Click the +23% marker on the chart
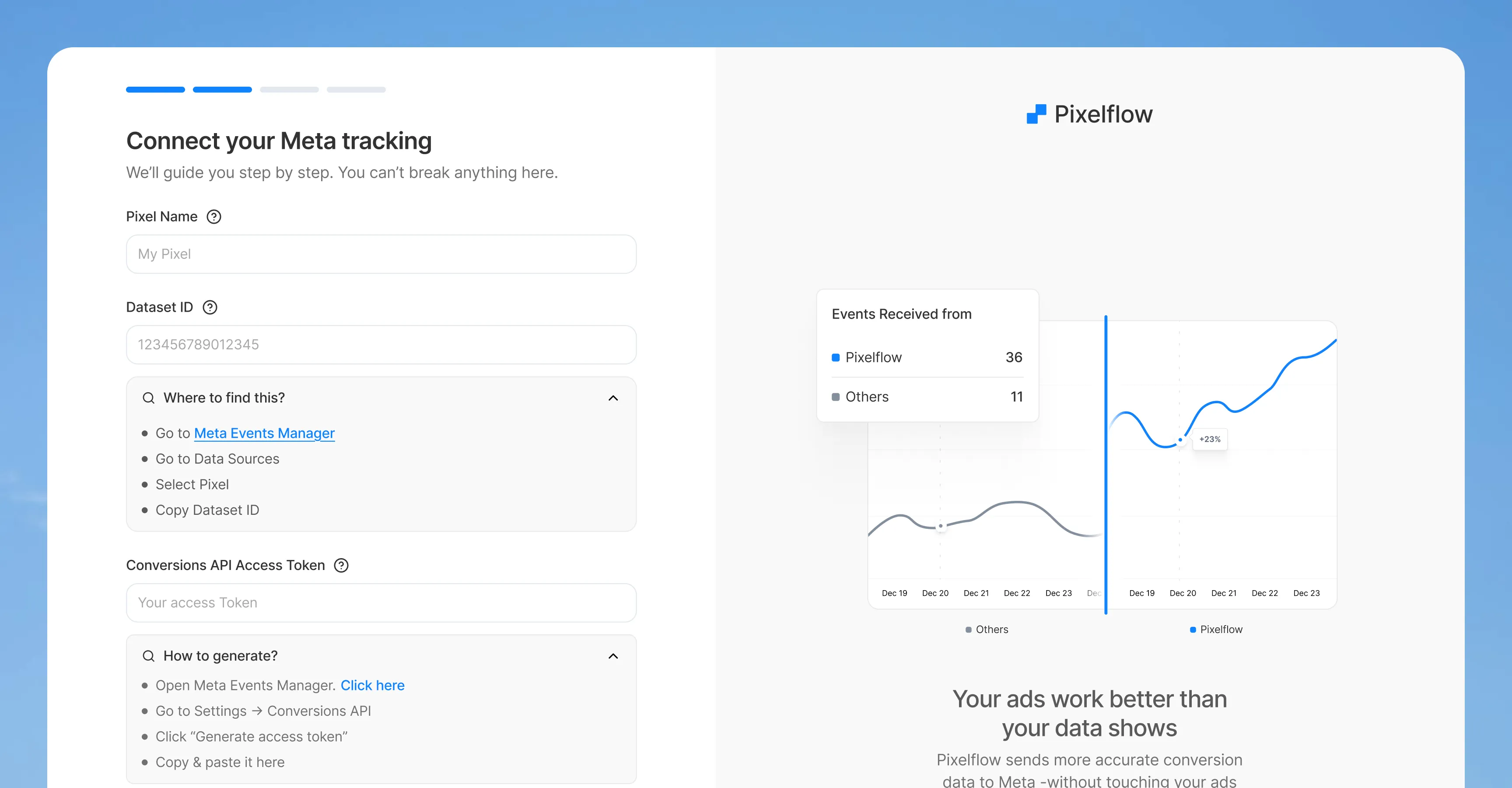Viewport: 1512px width, 788px height. (1210, 439)
